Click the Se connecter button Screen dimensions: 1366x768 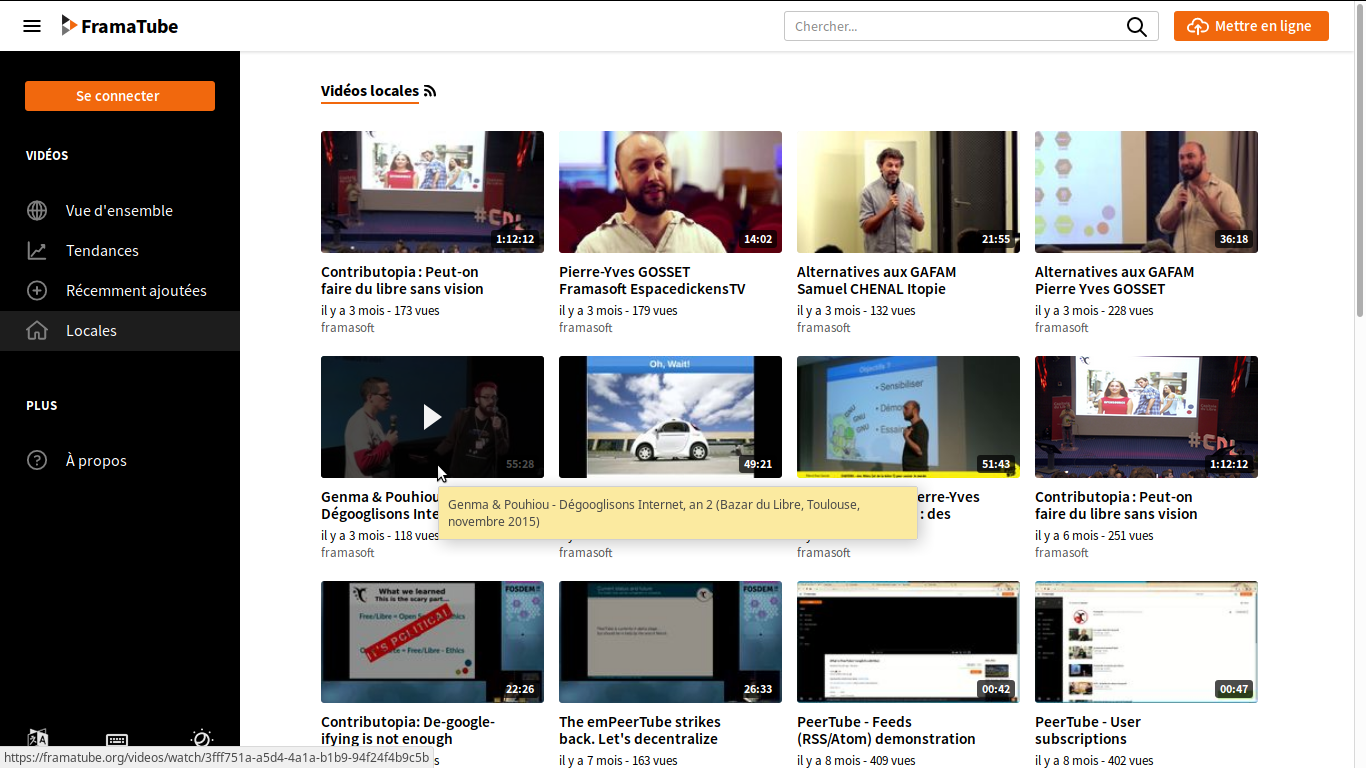pos(120,96)
